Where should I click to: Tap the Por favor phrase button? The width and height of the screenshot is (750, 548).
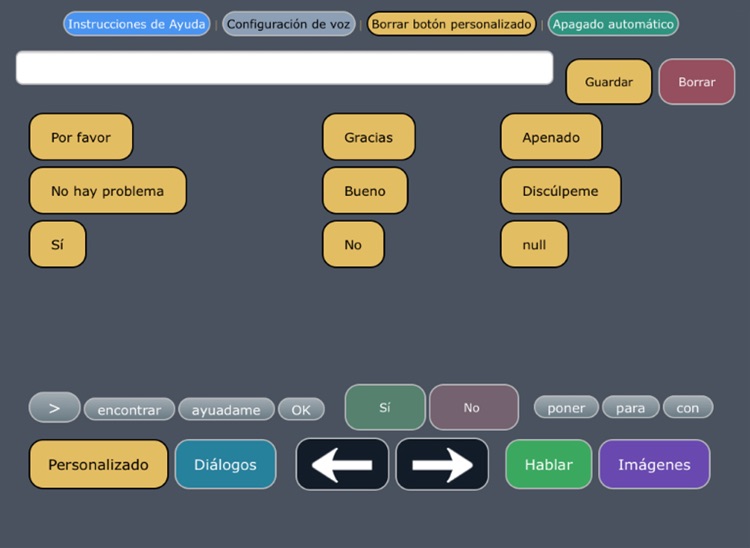coord(81,137)
